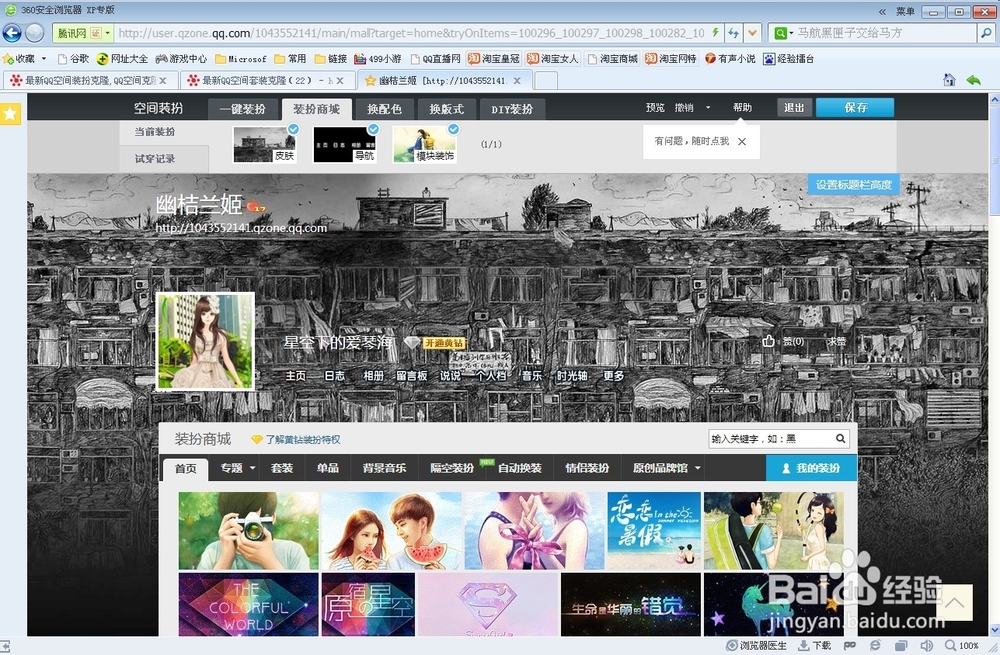Open the 常用 bookmark folder
This screenshot has width=1000, height=655.
pos(290,59)
